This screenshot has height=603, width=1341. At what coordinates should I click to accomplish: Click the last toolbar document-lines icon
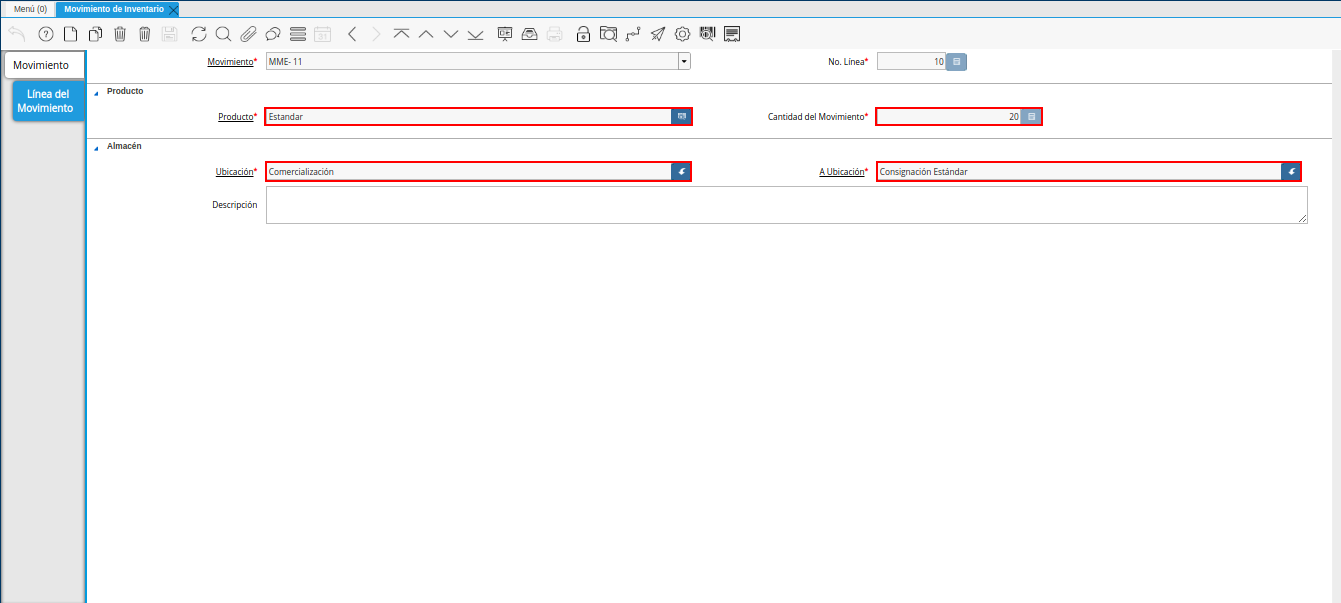[x=732, y=34]
